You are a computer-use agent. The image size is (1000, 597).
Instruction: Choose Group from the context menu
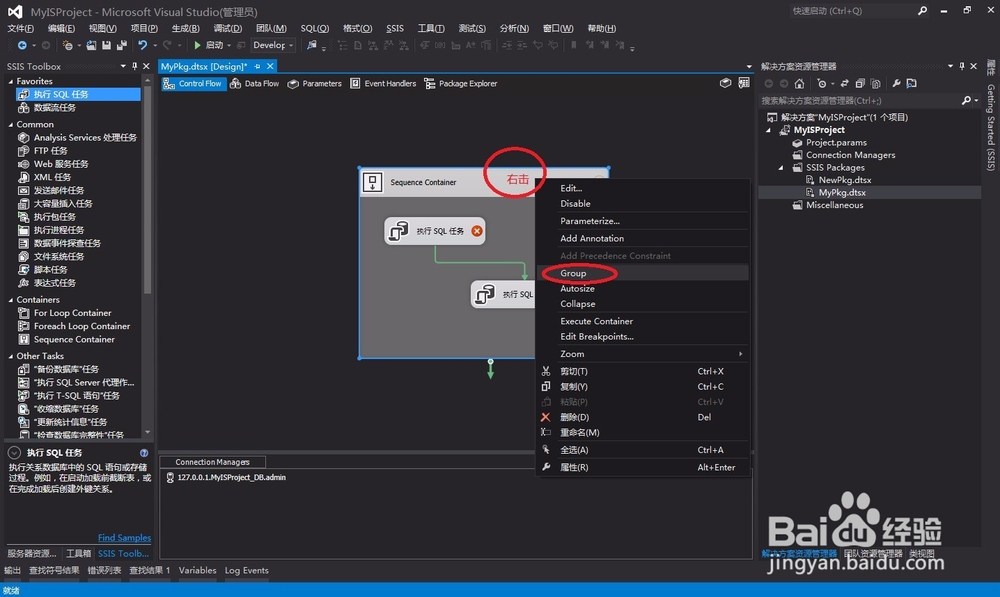coord(642,273)
